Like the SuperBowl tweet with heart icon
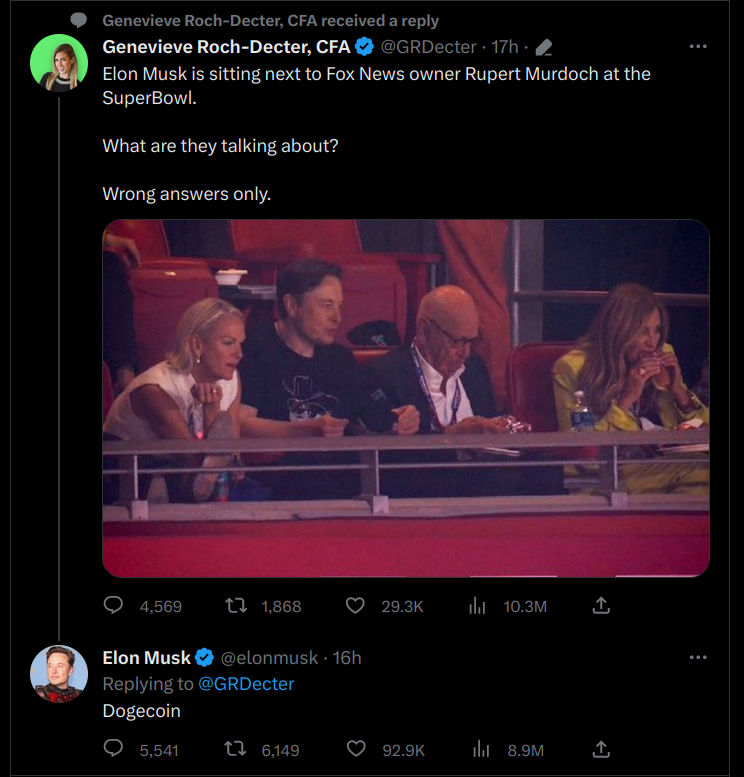The height and width of the screenshot is (777, 744). pyautogui.click(x=355, y=606)
